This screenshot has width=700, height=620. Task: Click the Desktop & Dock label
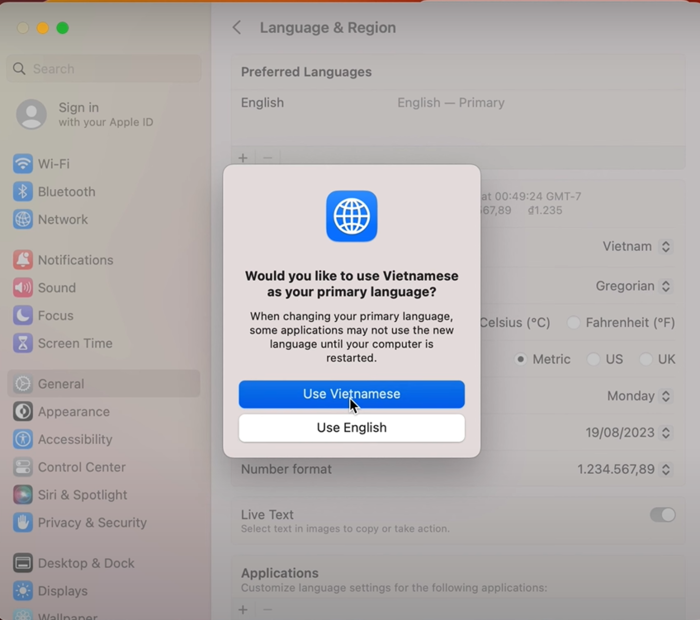86,563
